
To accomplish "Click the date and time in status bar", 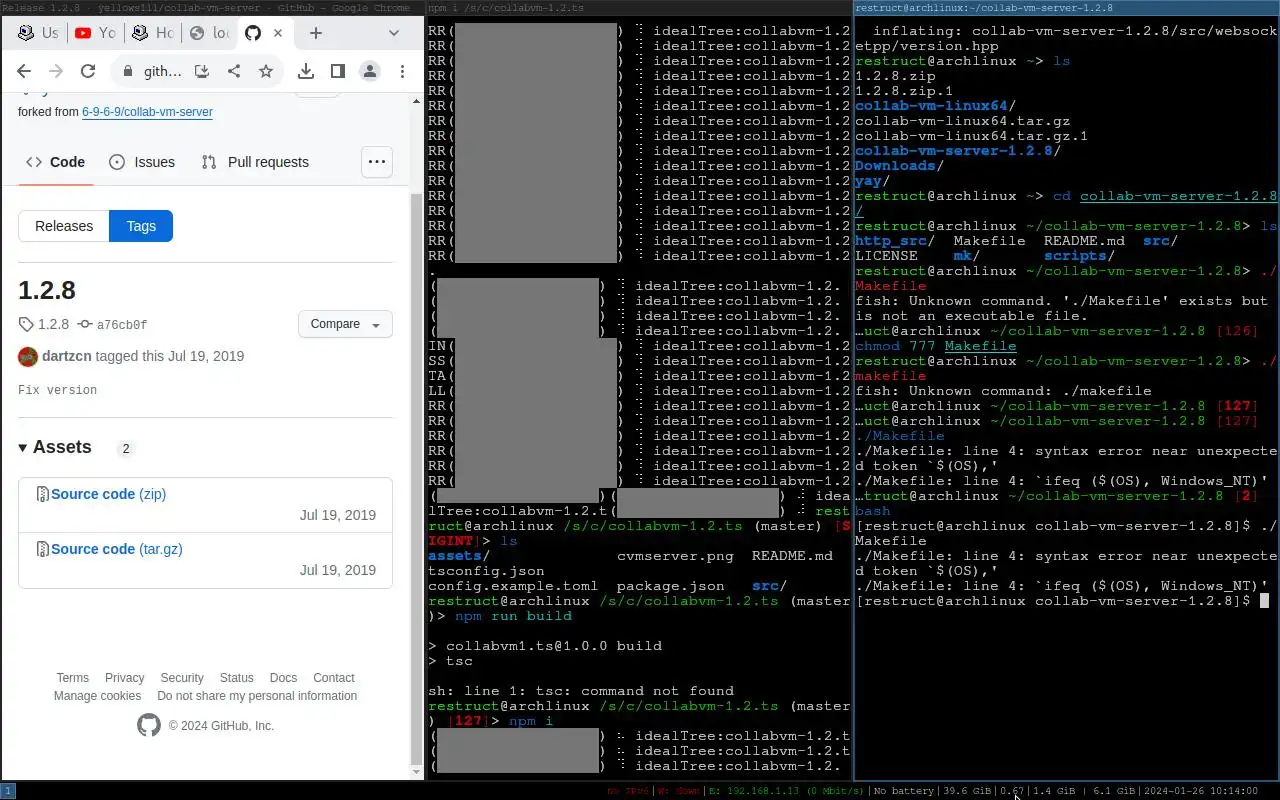I will tap(1200, 791).
